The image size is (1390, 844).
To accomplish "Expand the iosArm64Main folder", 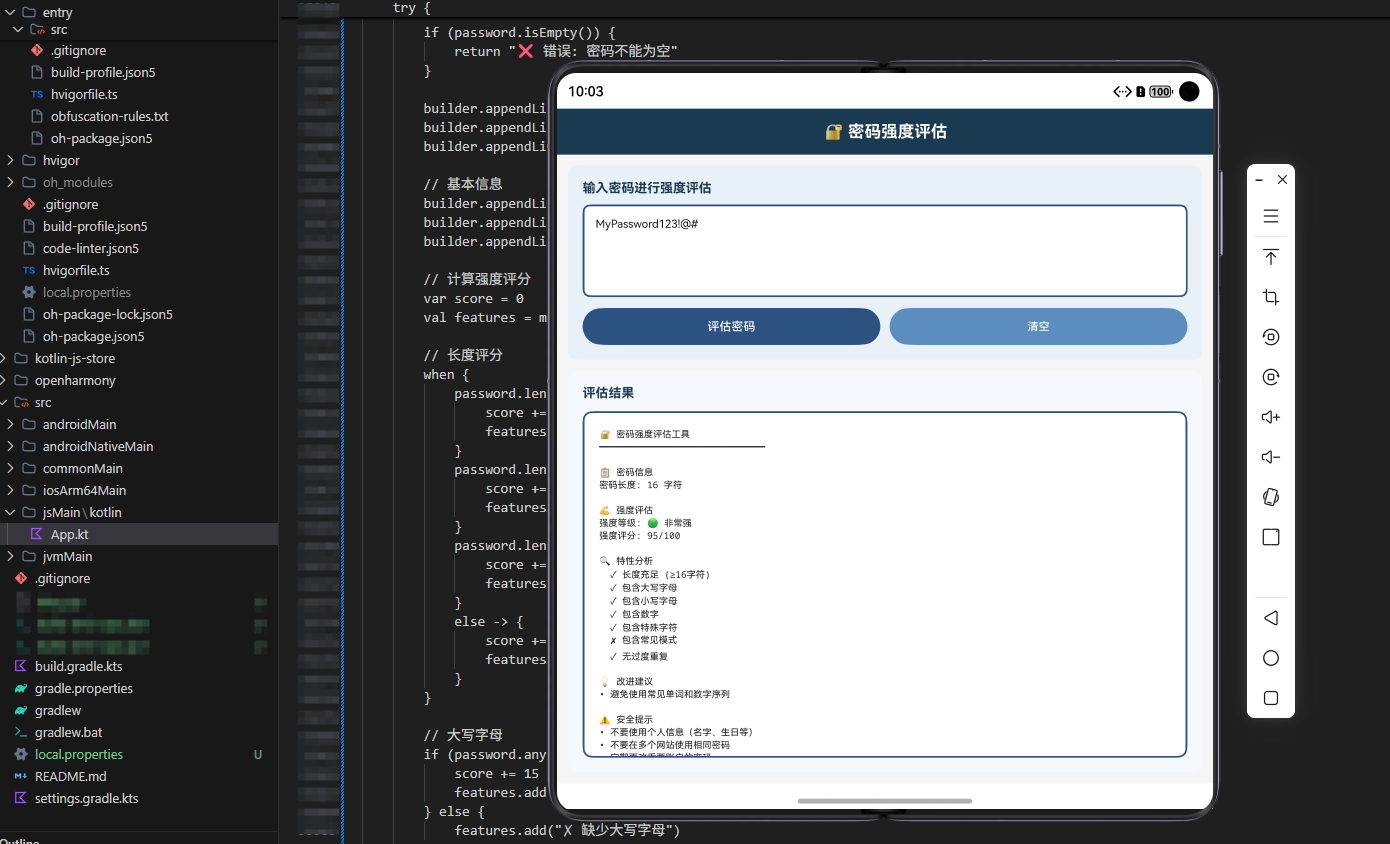I will tap(11, 490).
